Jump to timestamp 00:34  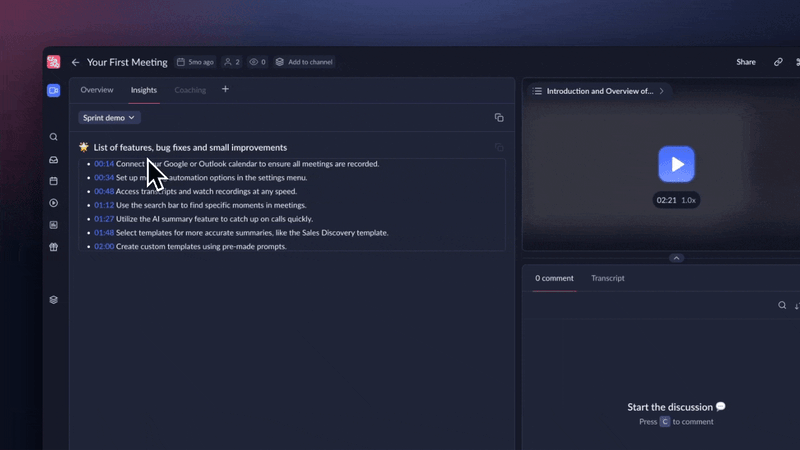tap(104, 178)
